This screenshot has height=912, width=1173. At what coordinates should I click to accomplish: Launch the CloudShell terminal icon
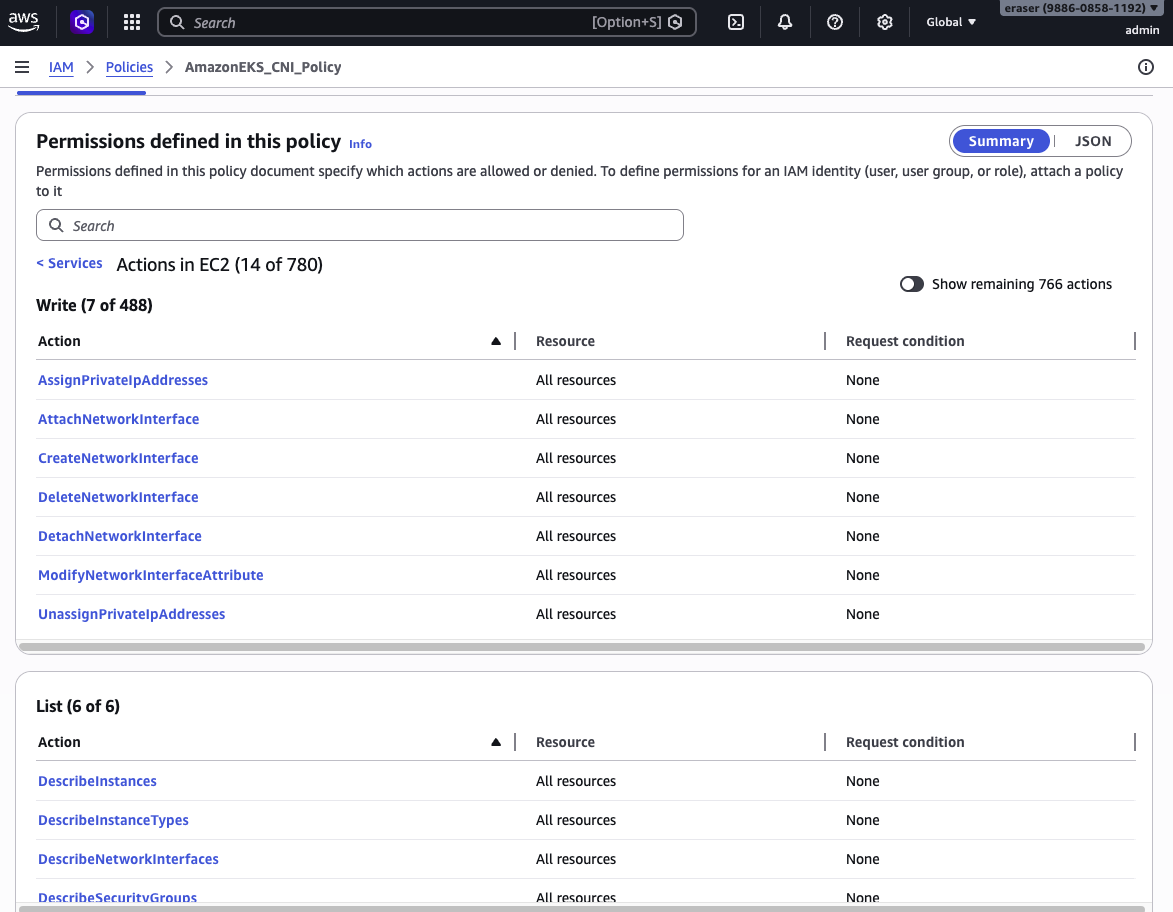pyautogui.click(x=735, y=21)
